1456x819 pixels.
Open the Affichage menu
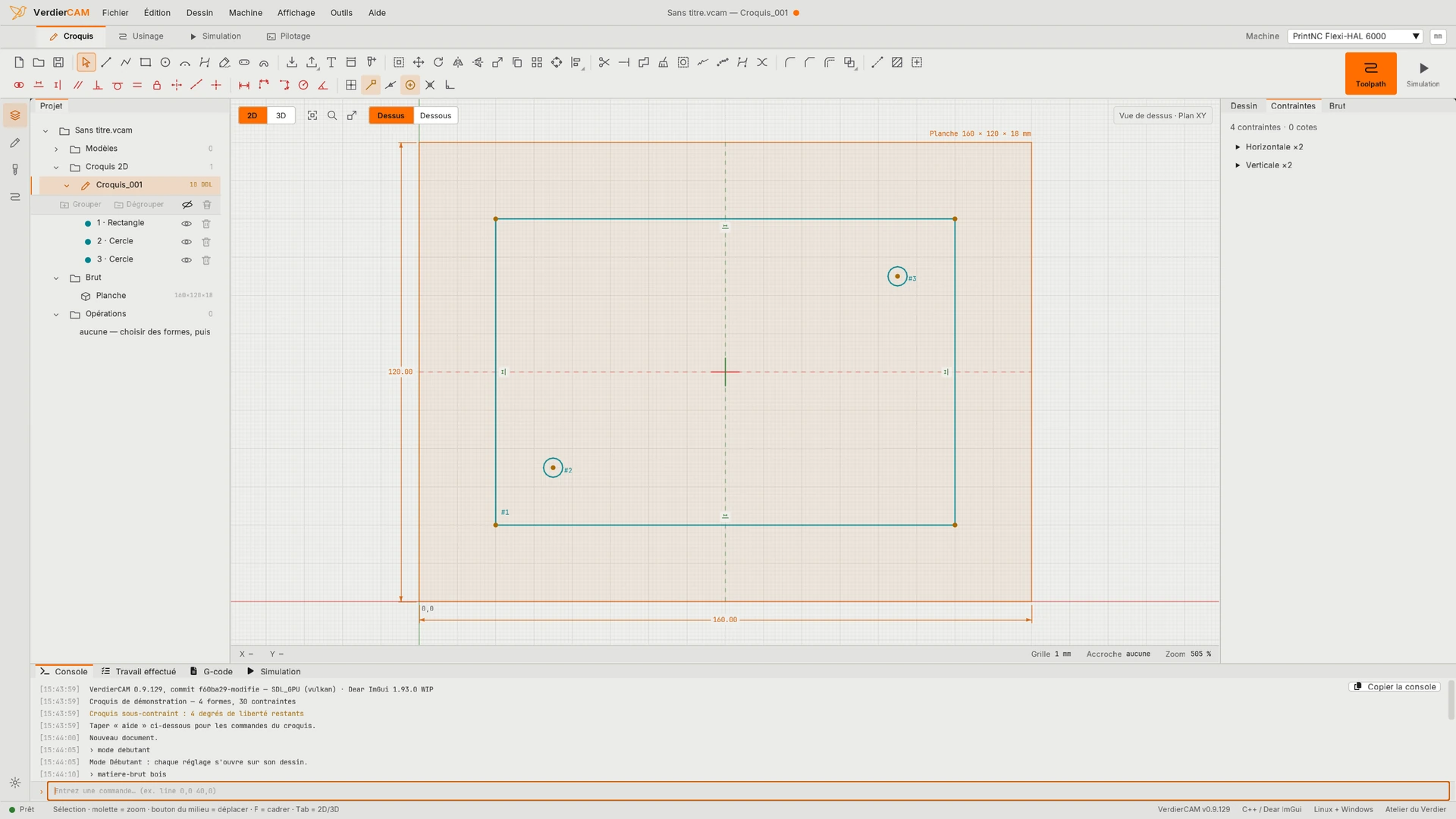296,13
